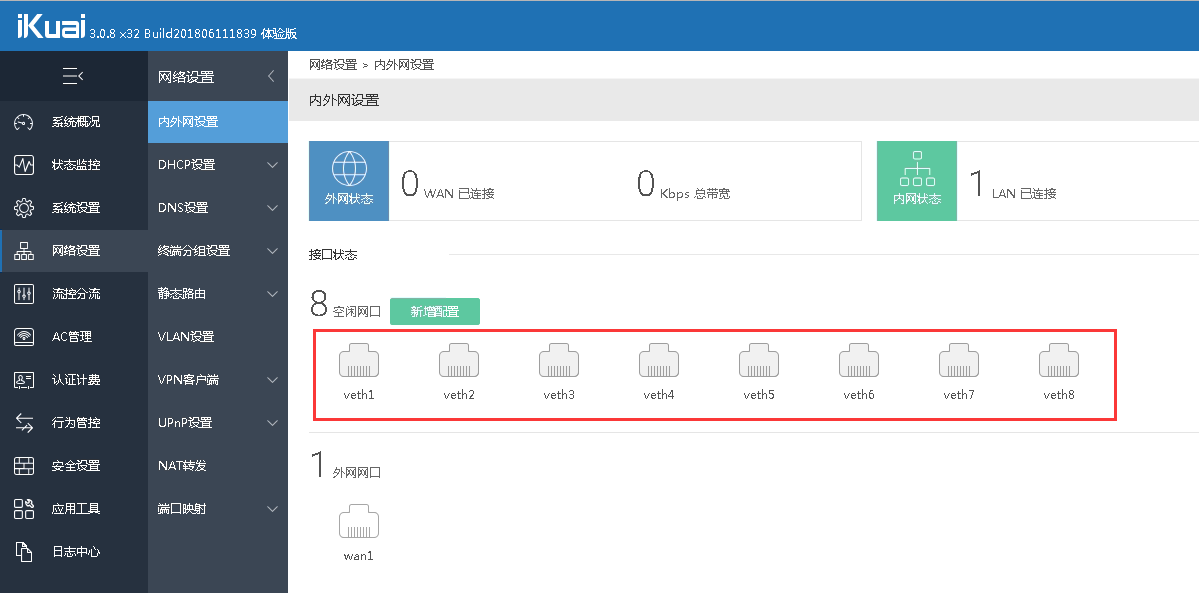
Task: Click the 系统设置 gear icon
Action: point(24,207)
